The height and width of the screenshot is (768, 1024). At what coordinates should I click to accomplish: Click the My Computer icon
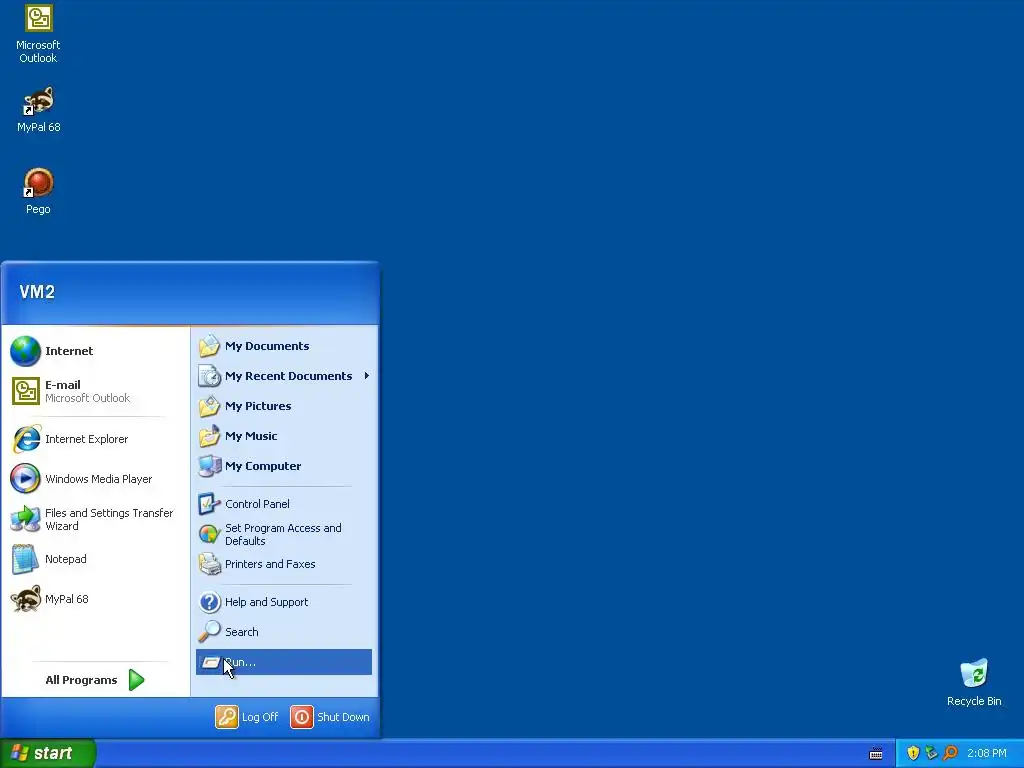pos(210,466)
